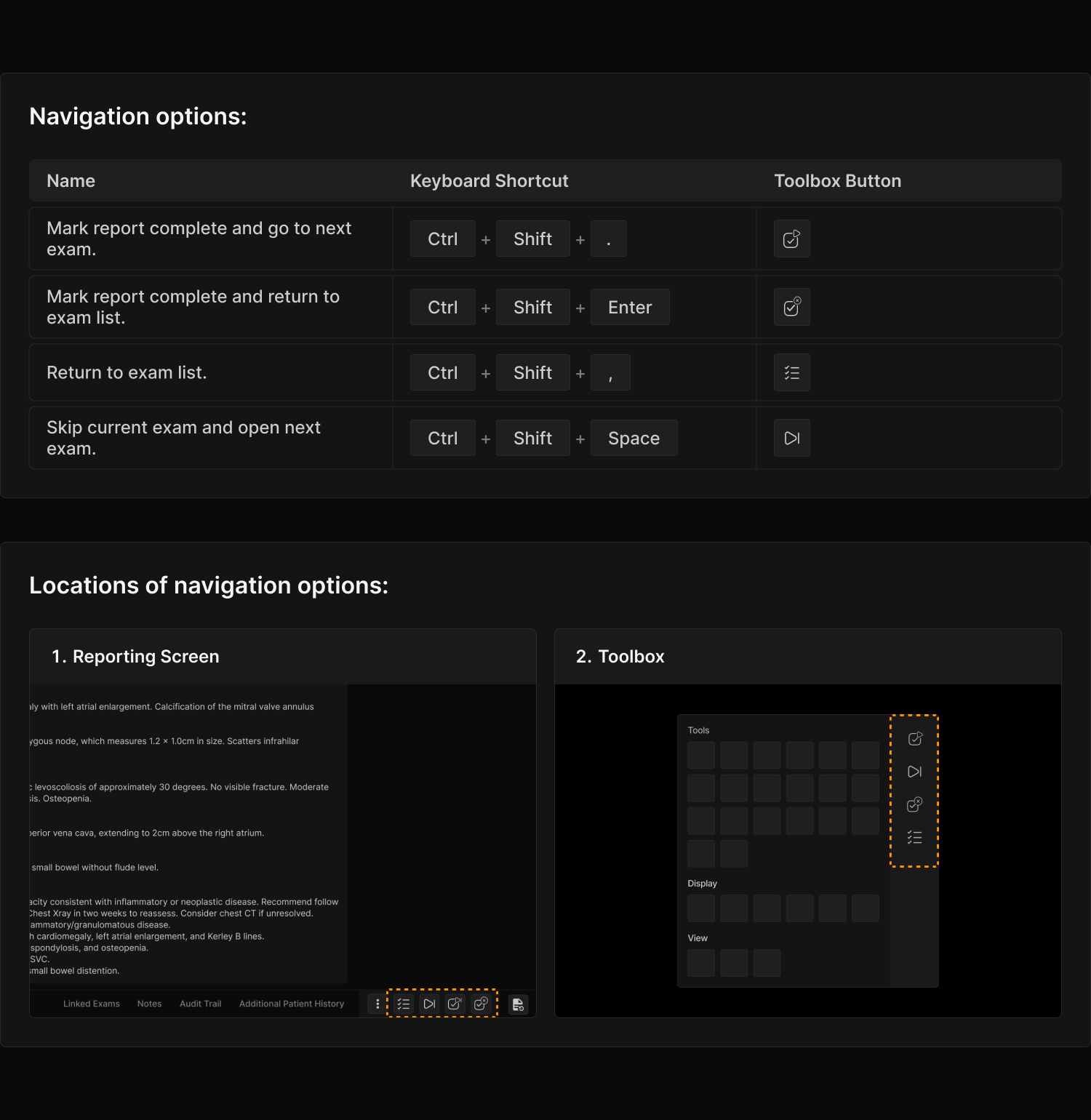This screenshot has height=1120, width=1091.
Task: Click complete-and-next icon in Reporting Screen bar
Action: pyautogui.click(x=455, y=1004)
